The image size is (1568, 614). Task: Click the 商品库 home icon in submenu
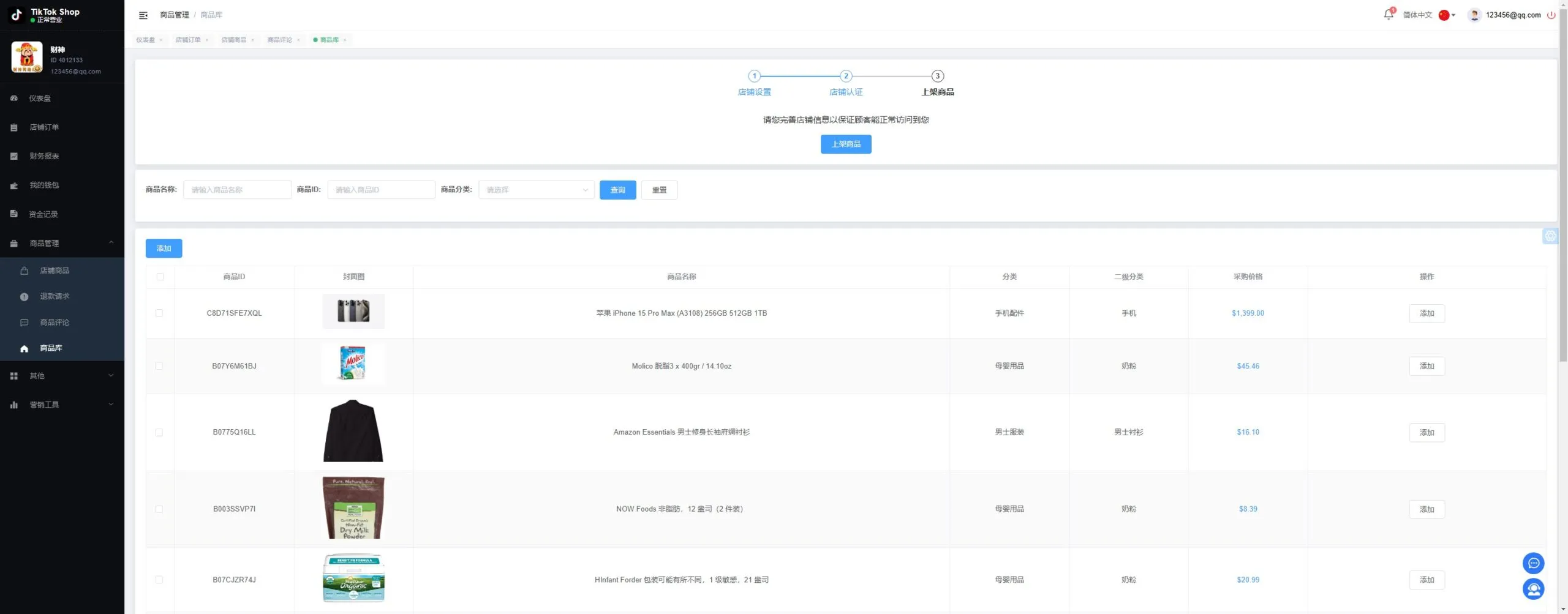(x=24, y=349)
